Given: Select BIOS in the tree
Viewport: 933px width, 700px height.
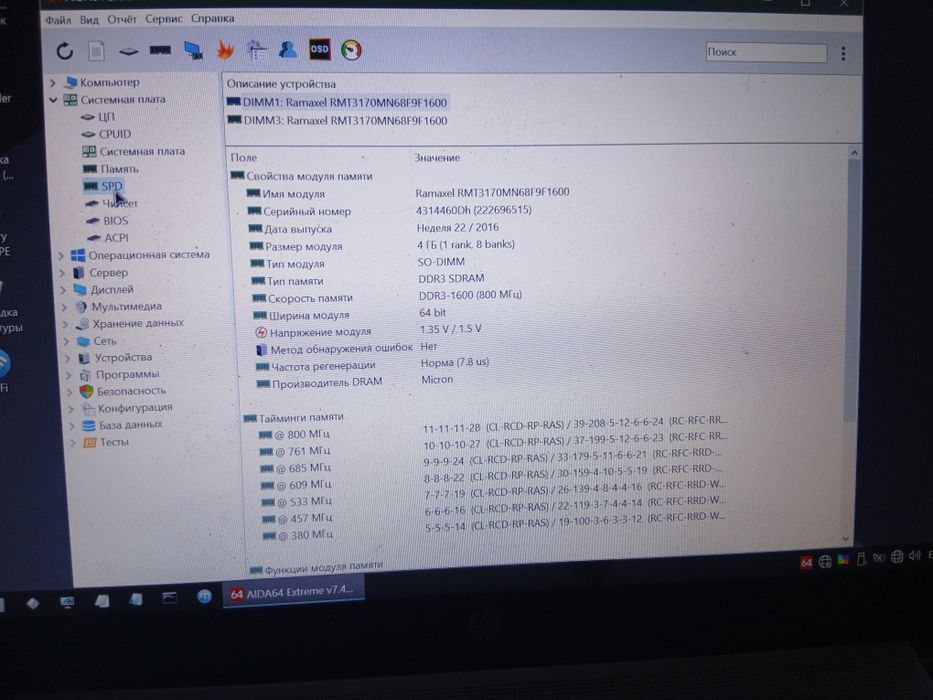Looking at the screenshot, I should [107, 221].
